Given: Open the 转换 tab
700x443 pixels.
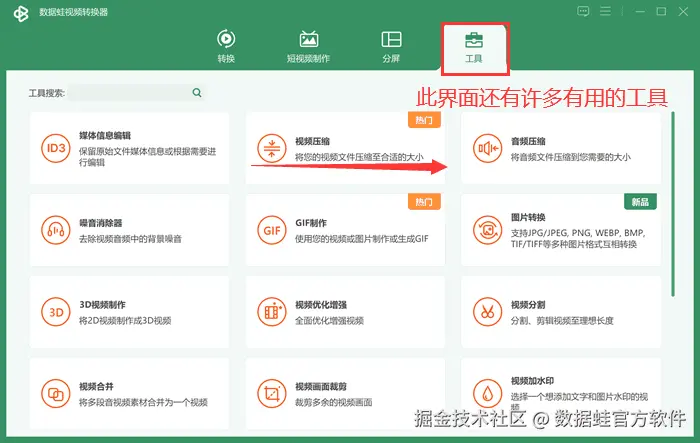Looking at the screenshot, I should [x=226, y=46].
